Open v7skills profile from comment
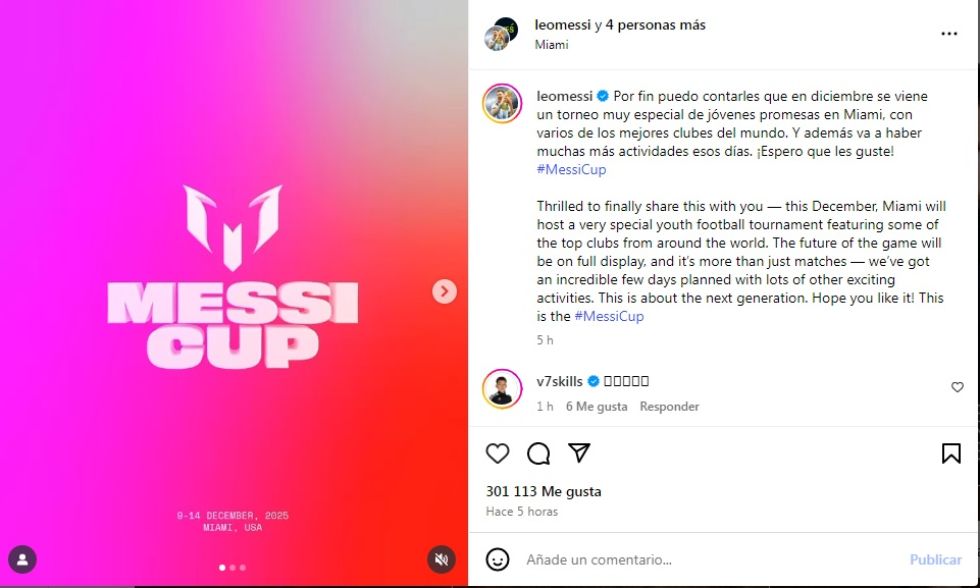This screenshot has height=588, width=980. 559,381
